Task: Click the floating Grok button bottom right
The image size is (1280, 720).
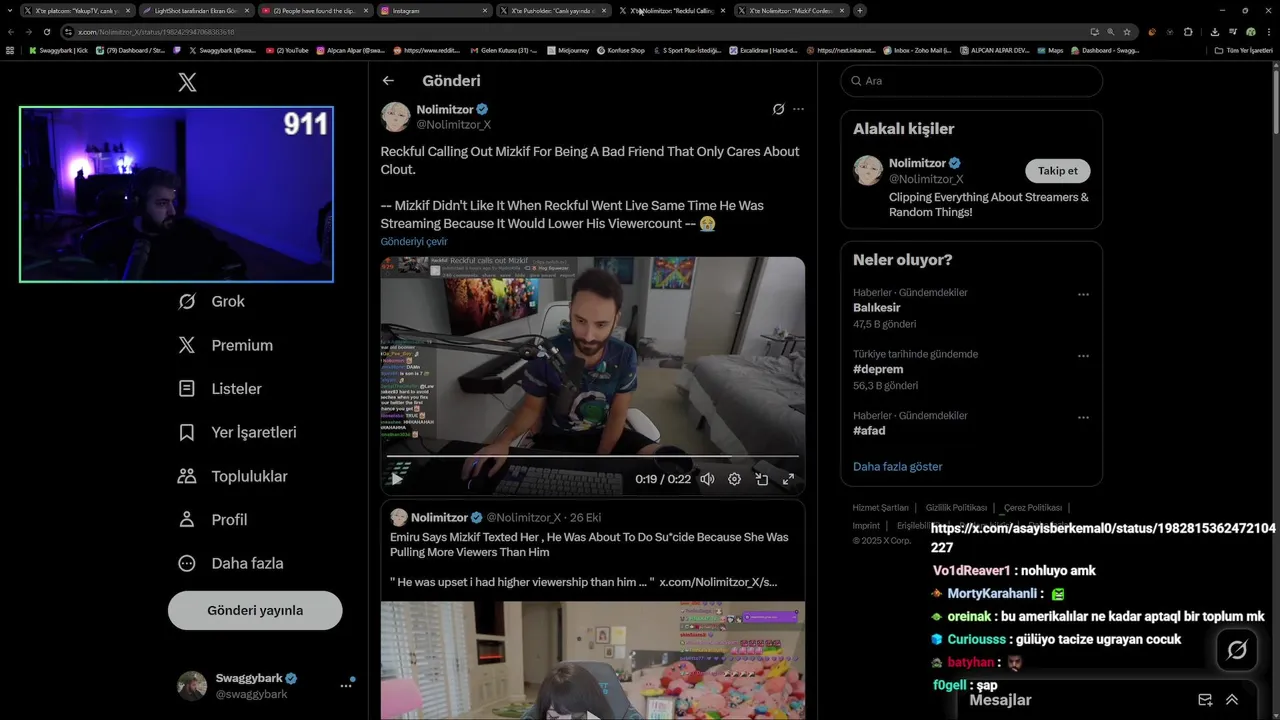Action: point(1237,650)
